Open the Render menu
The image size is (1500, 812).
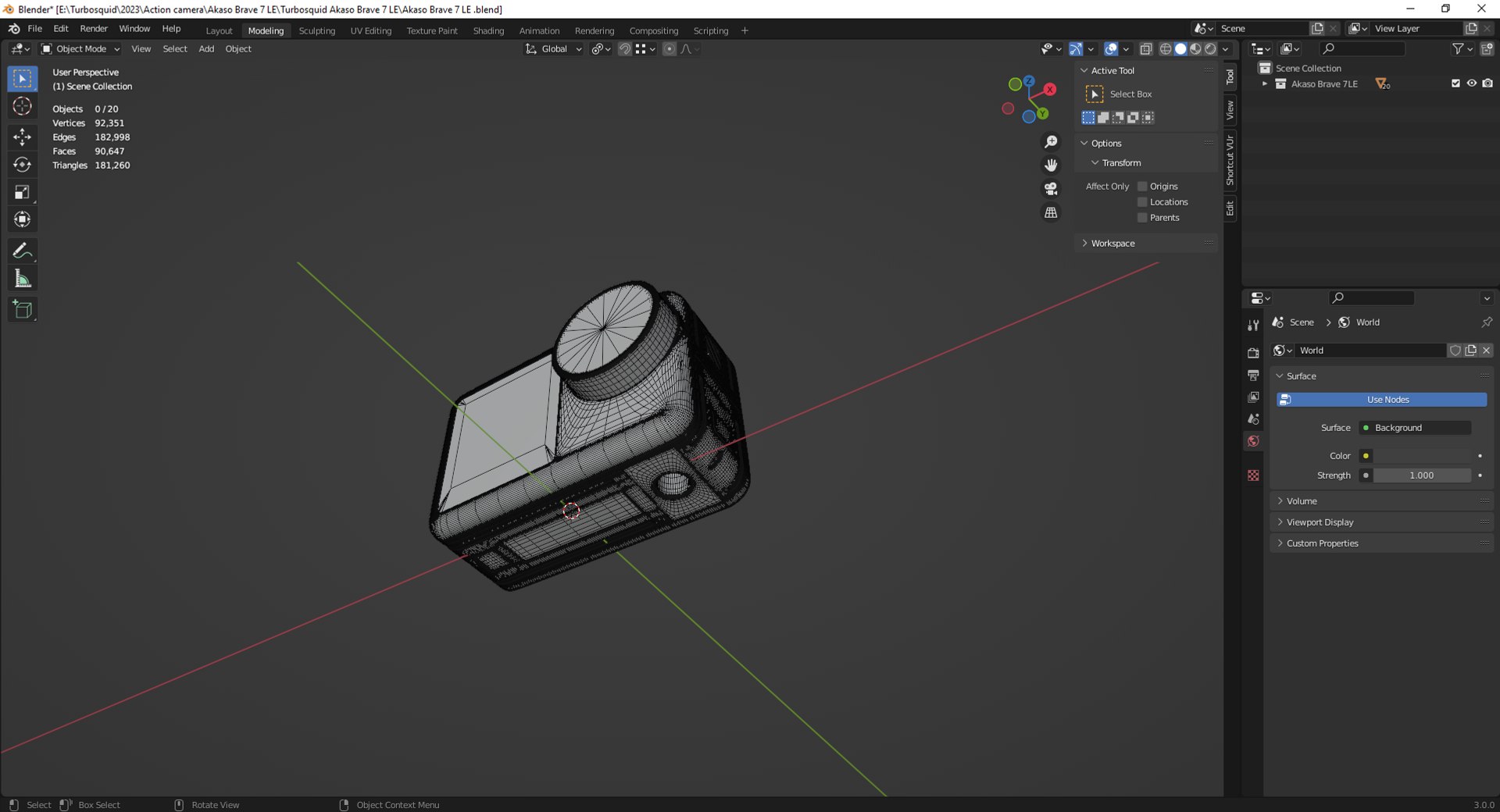click(94, 29)
